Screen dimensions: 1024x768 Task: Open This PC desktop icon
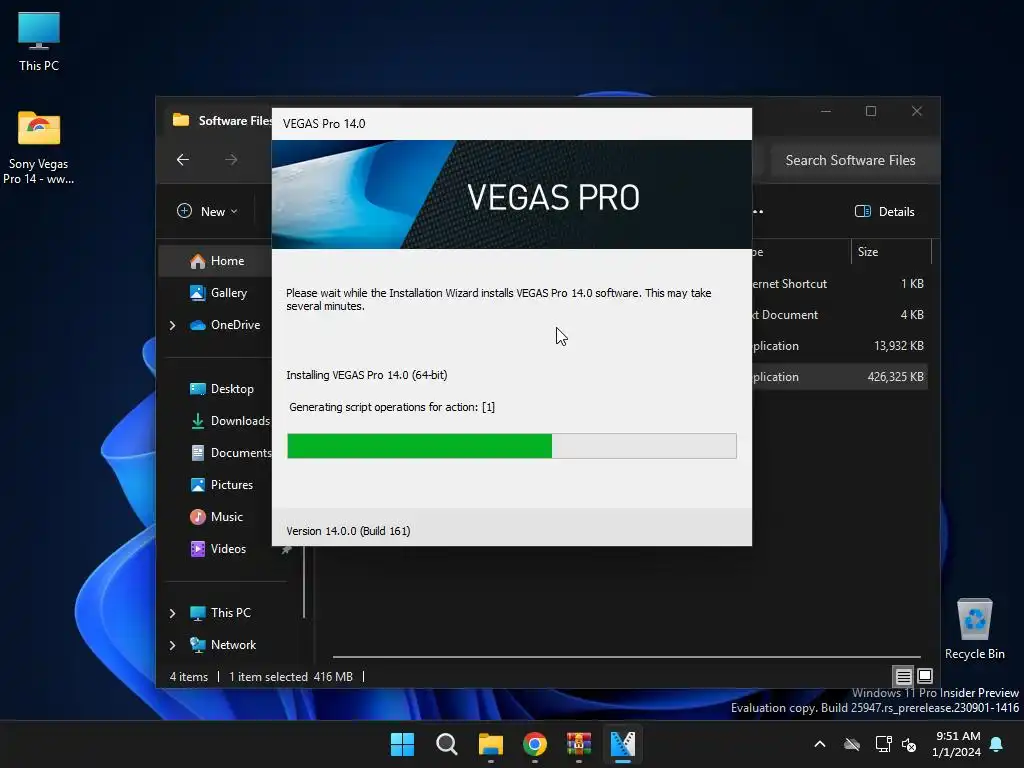[39, 42]
